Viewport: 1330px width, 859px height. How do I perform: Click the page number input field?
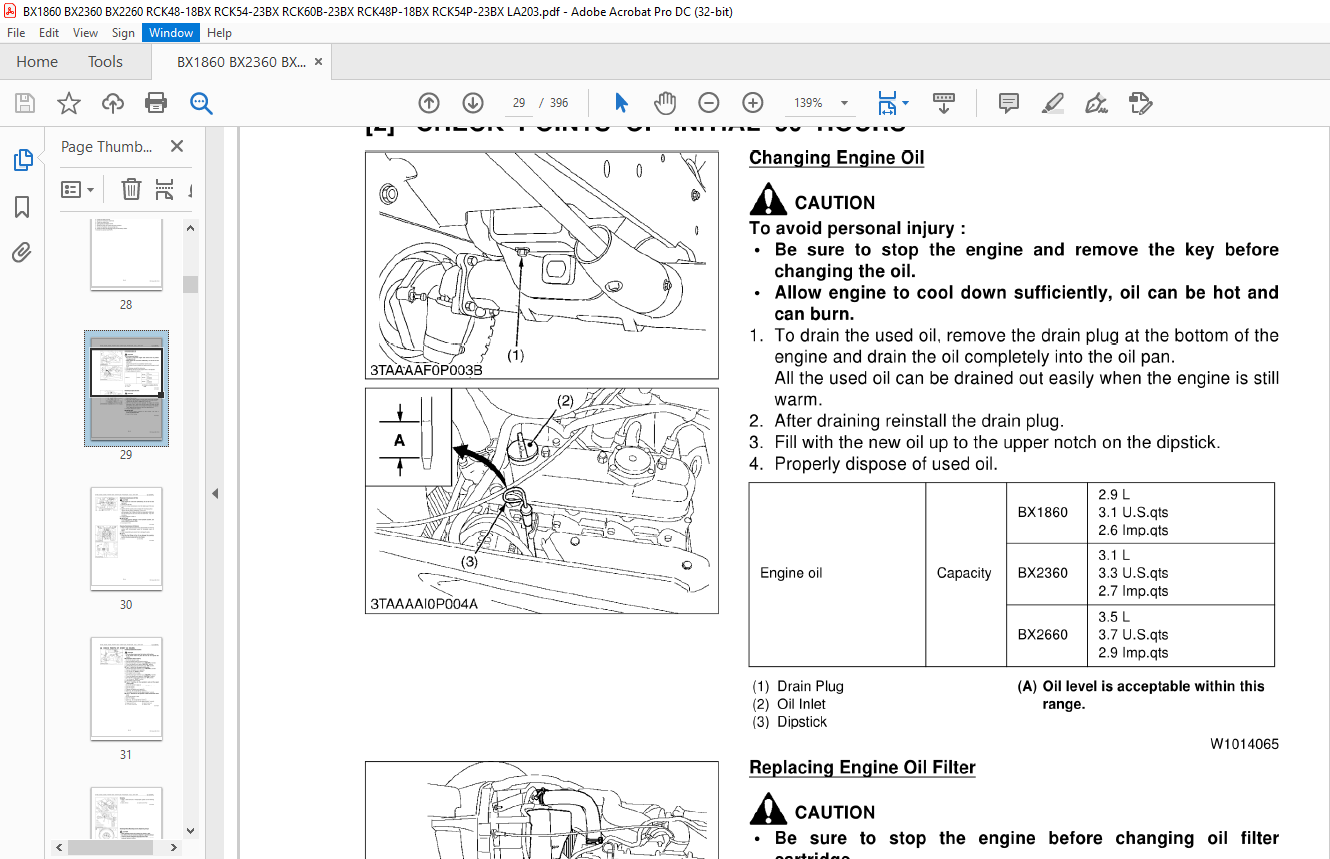click(518, 103)
